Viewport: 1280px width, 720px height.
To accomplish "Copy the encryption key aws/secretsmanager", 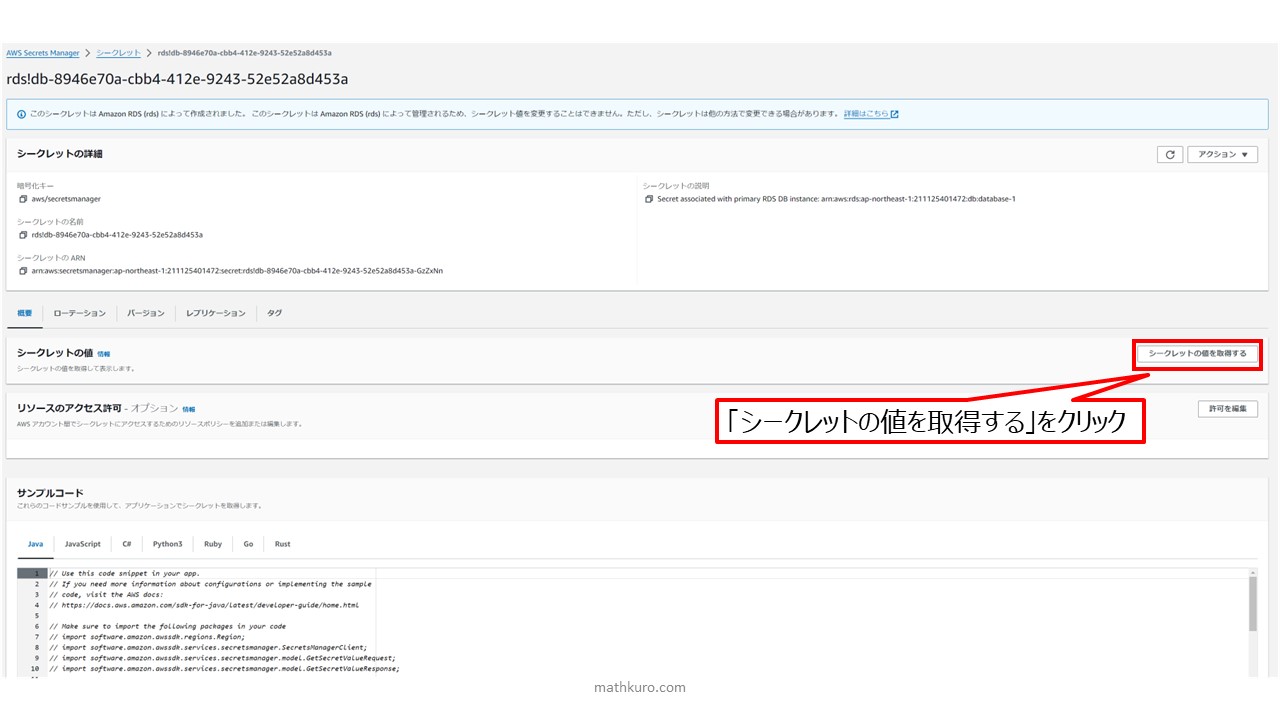I will click(x=22, y=199).
